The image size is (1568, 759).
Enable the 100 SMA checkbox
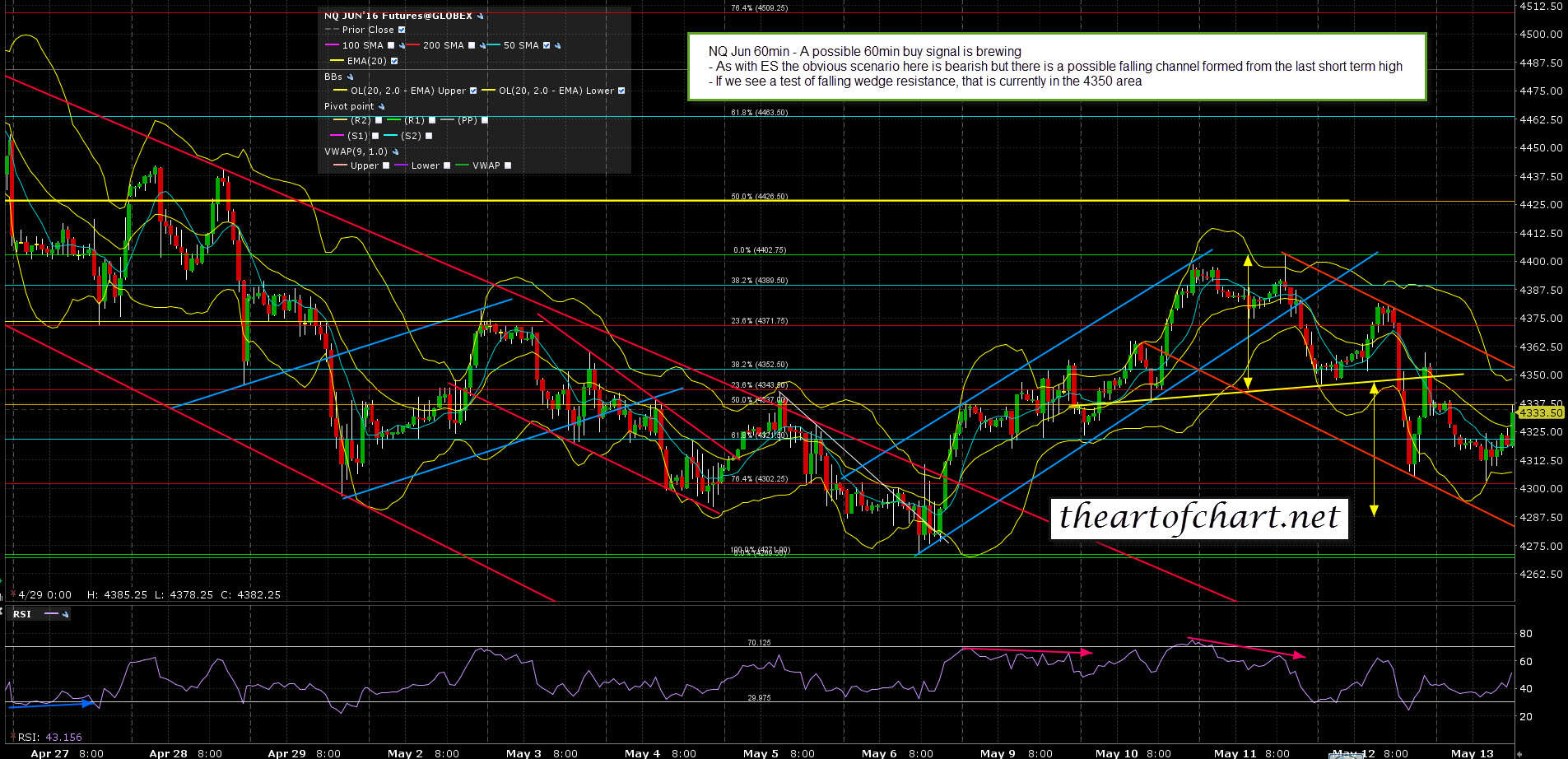(x=391, y=46)
